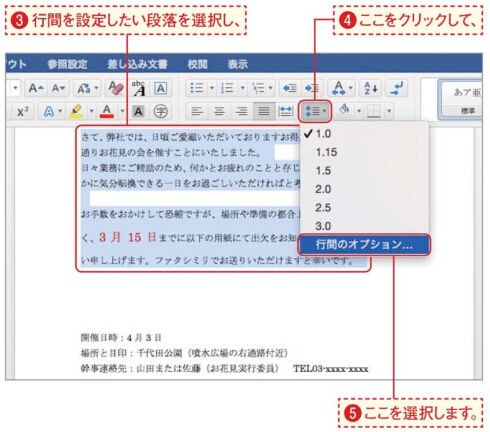
Task: Align the text right
Action: pyautogui.click(x=241, y=111)
